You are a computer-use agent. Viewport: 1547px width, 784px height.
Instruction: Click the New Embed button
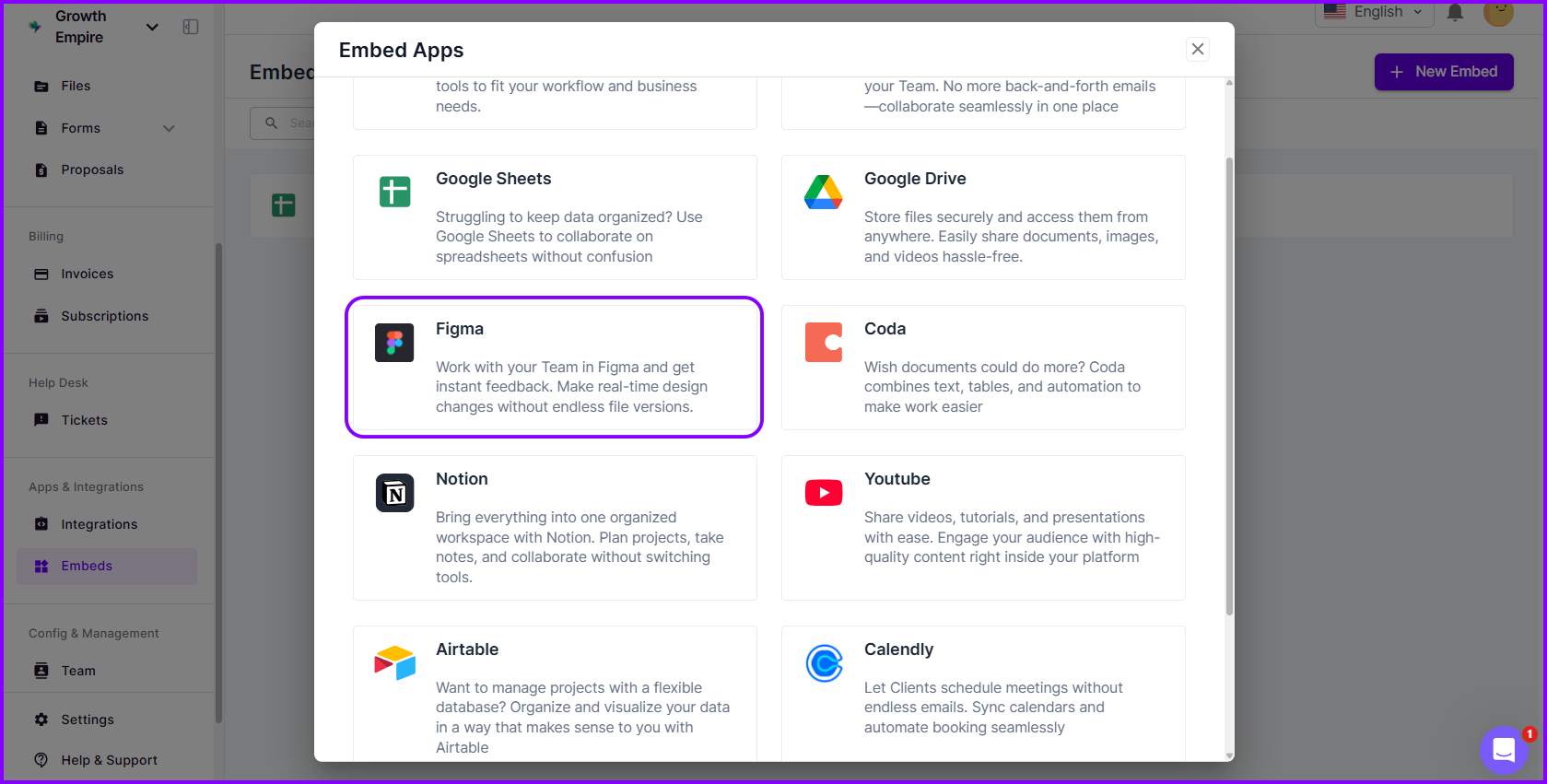click(x=1443, y=72)
